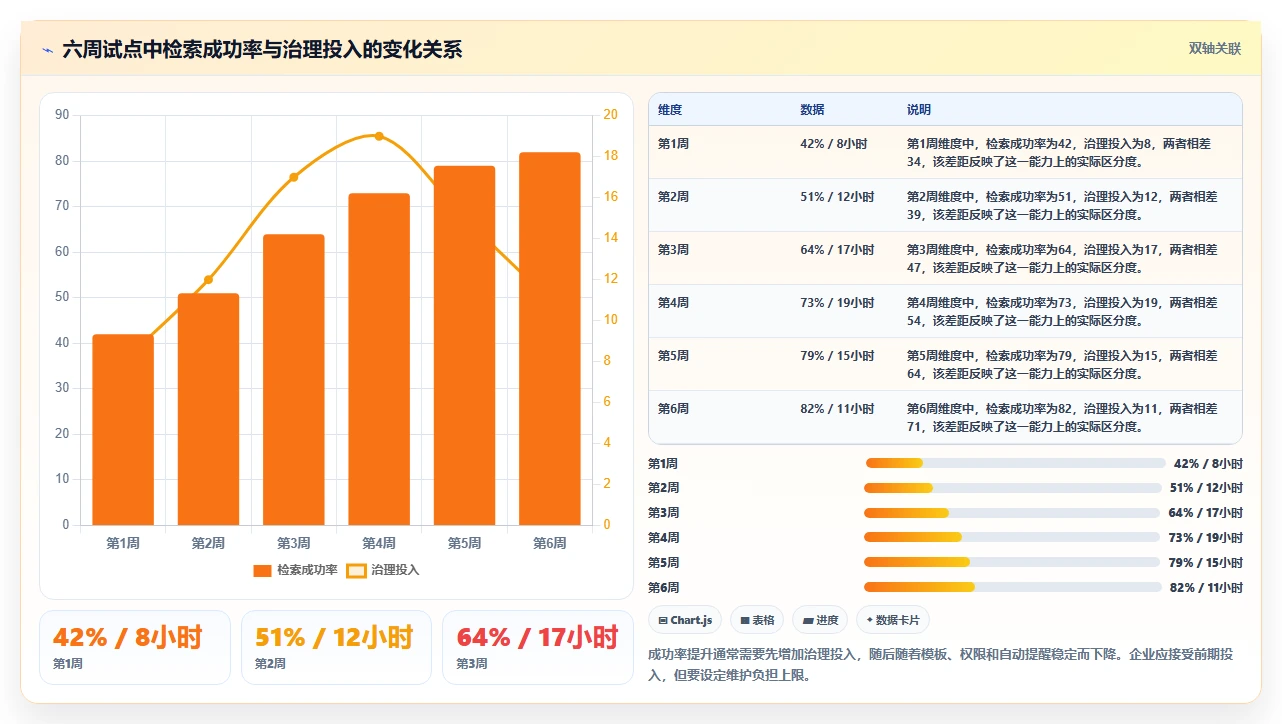Open the 51% / 12小时 data card

(x=336, y=647)
